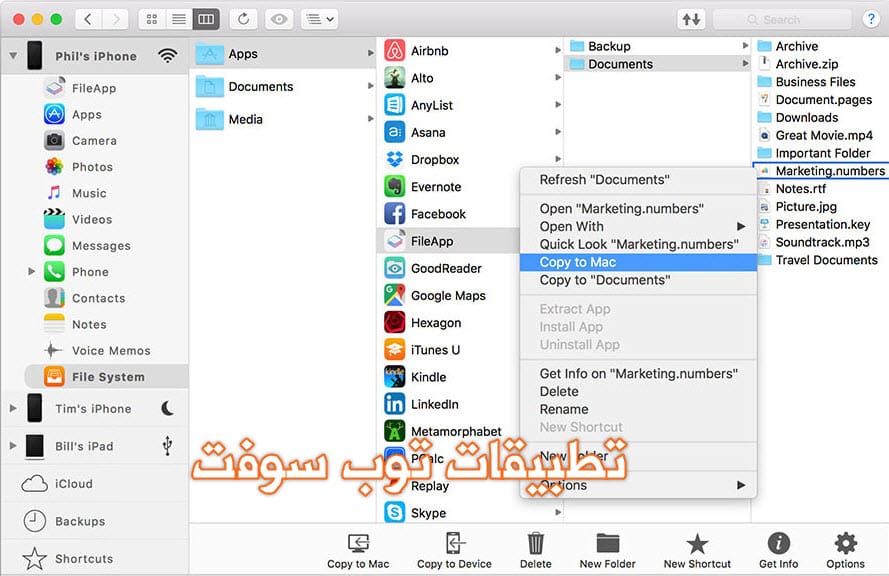Expand the Apps folder arrow
The width and height of the screenshot is (889, 576).
[x=370, y=53]
